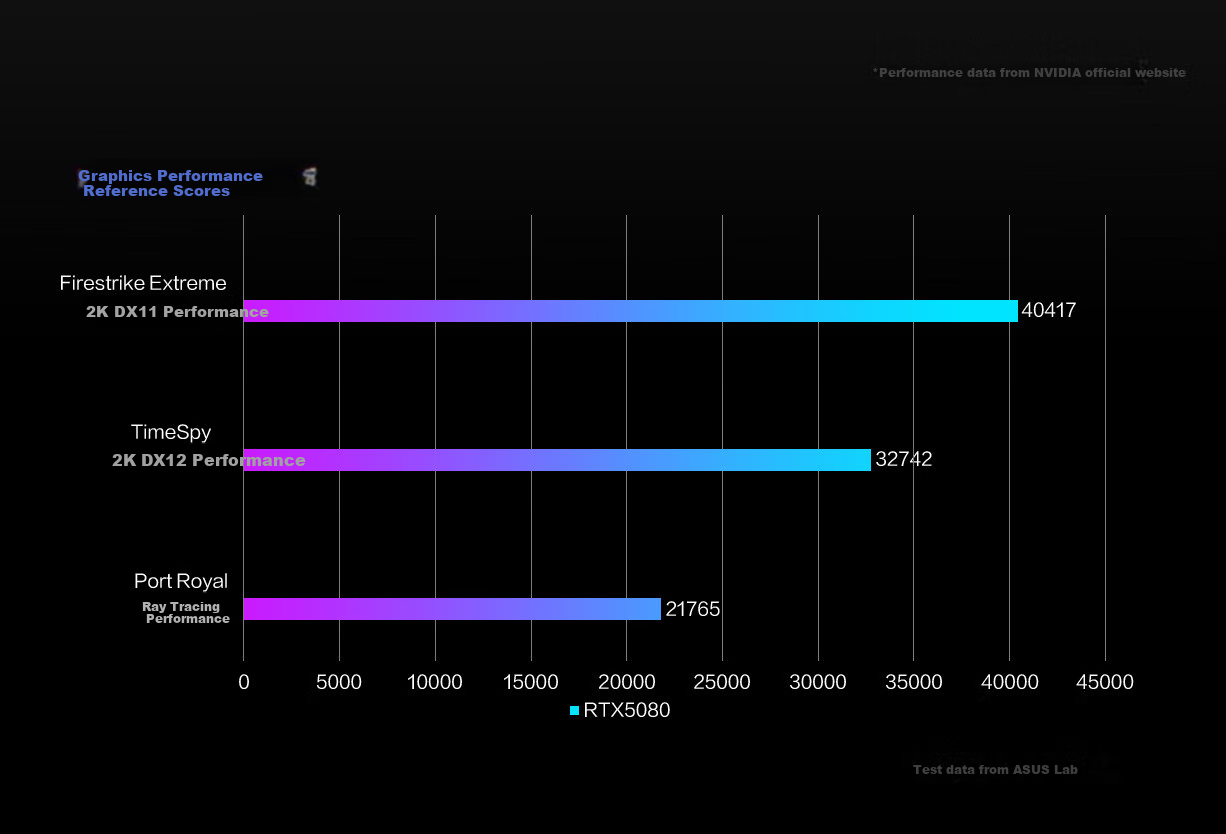Click the 5000 axis tick label

pos(339,682)
